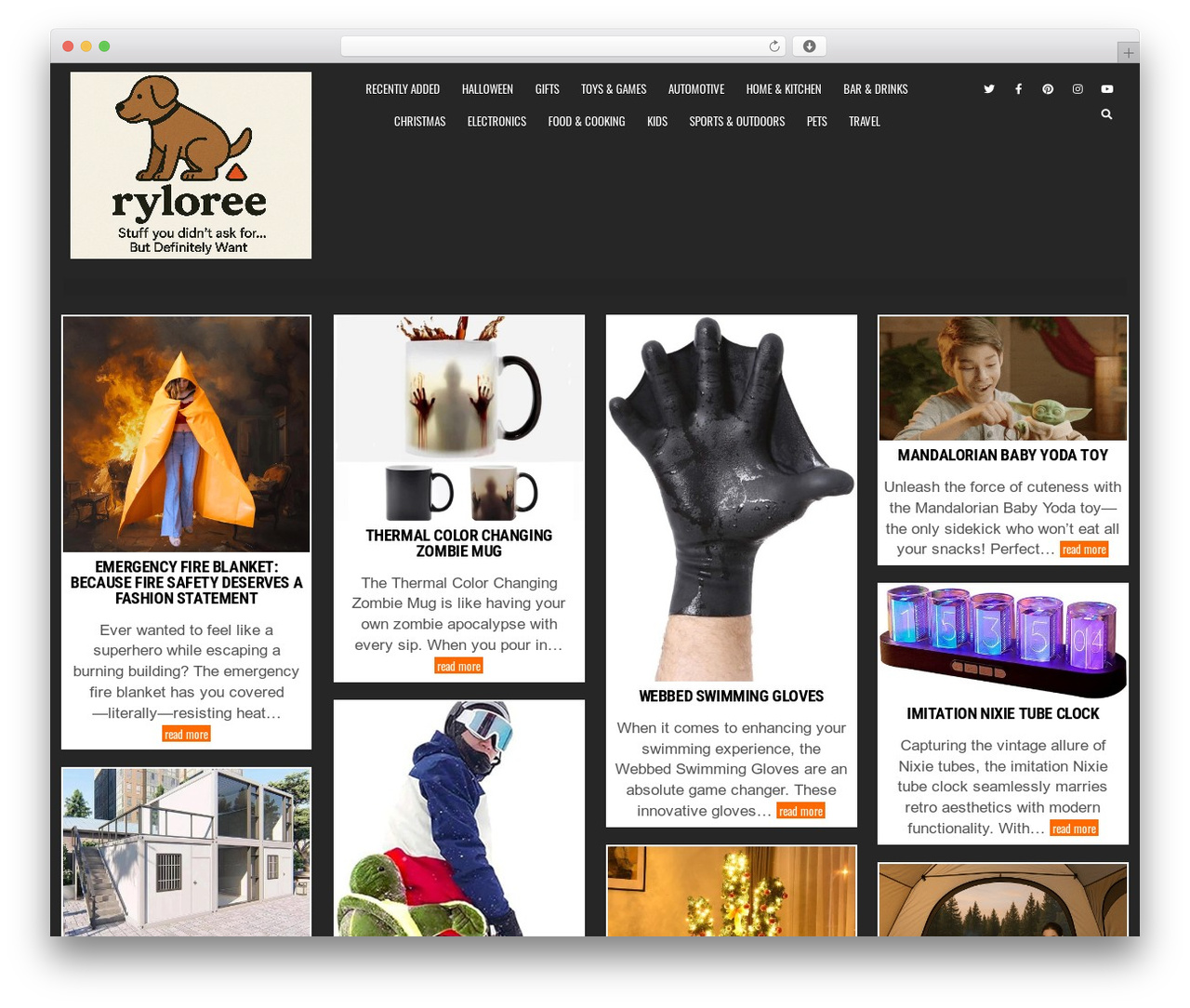Select the Gifts menu item
Screen dimensions: 1190x1008
[548, 89]
